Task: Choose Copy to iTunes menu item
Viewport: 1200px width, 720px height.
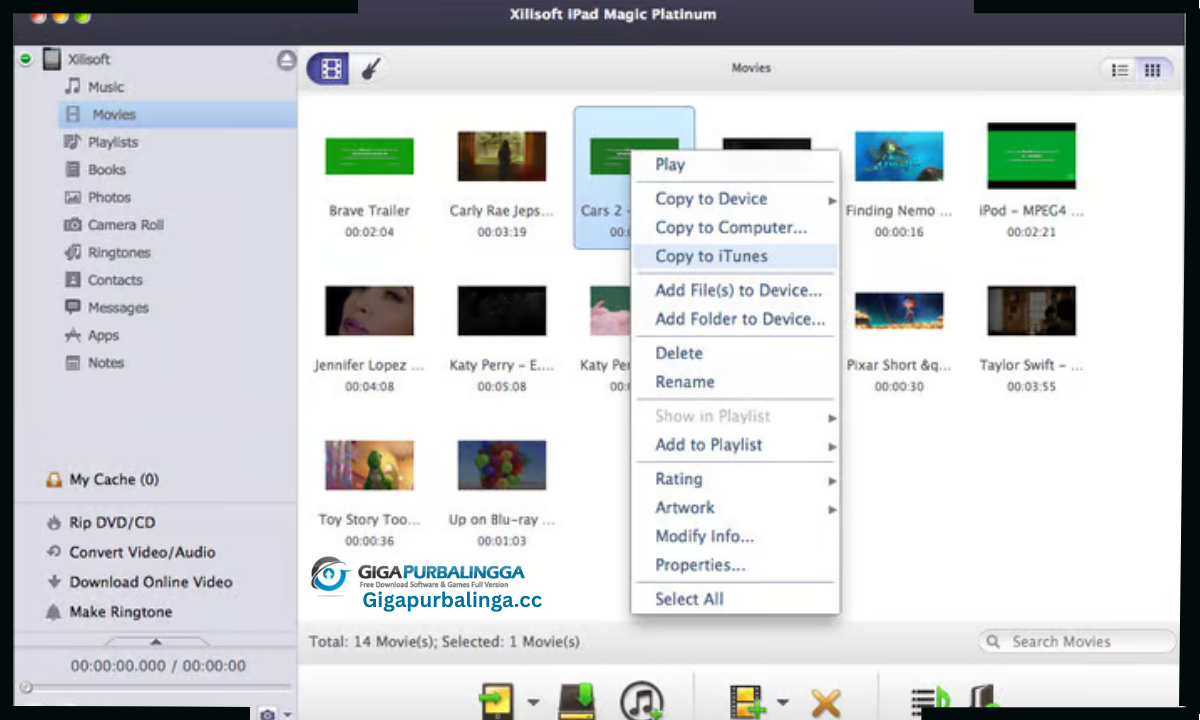Action: click(x=735, y=256)
